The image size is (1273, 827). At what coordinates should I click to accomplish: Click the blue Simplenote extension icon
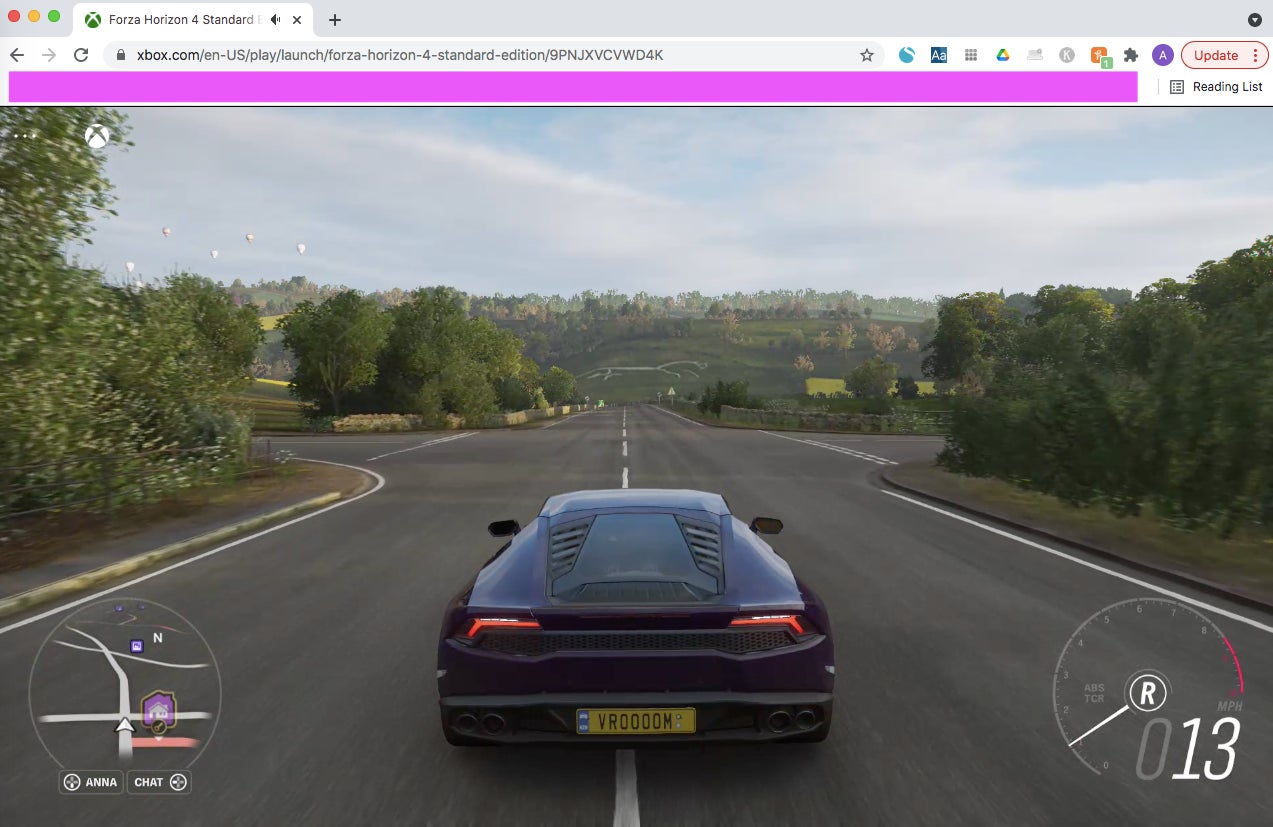(906, 55)
